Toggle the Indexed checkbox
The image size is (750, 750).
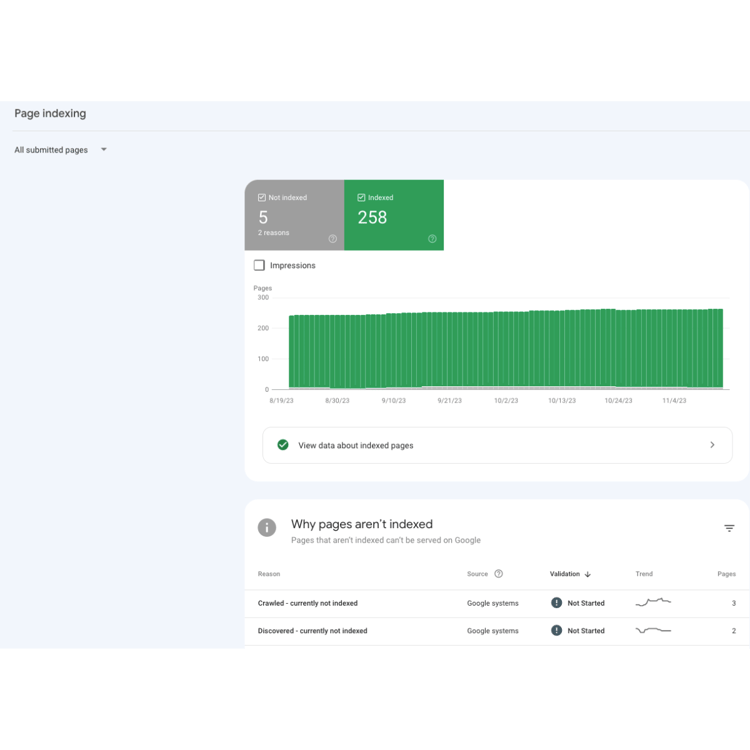click(x=361, y=198)
